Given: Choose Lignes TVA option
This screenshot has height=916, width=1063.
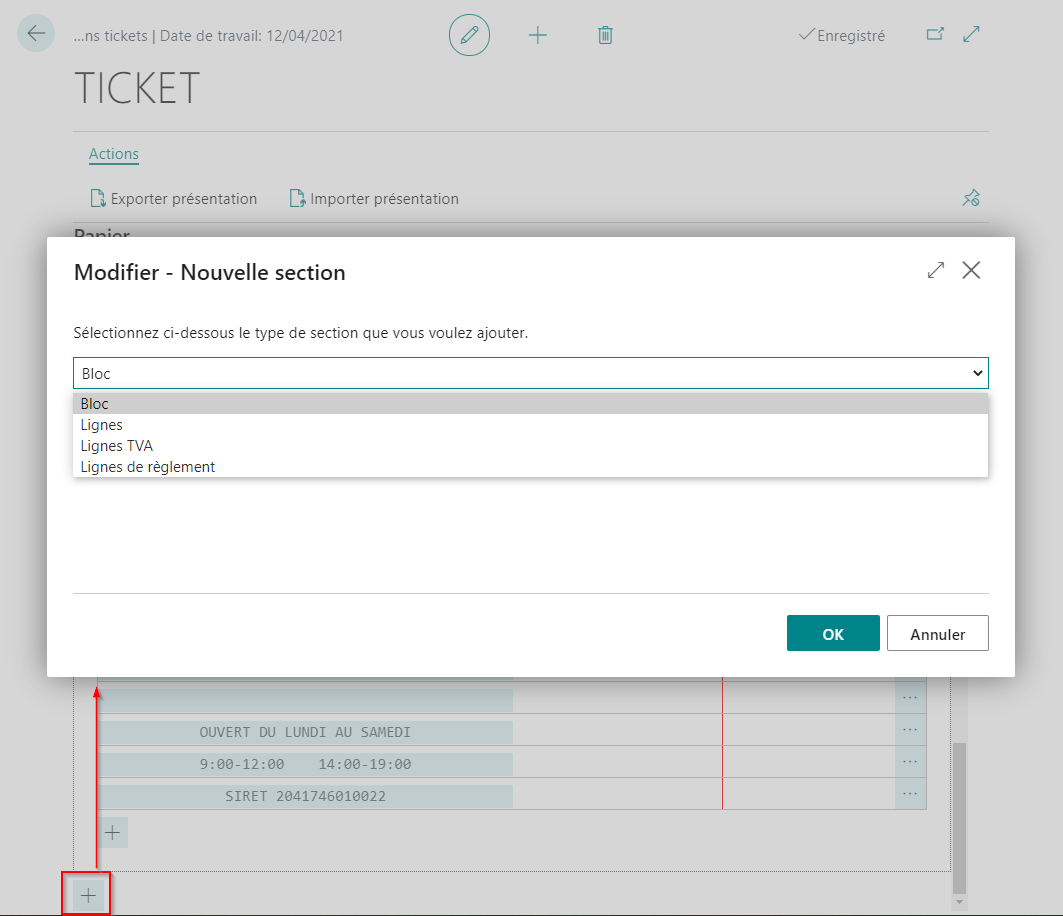Looking at the screenshot, I should (531, 445).
